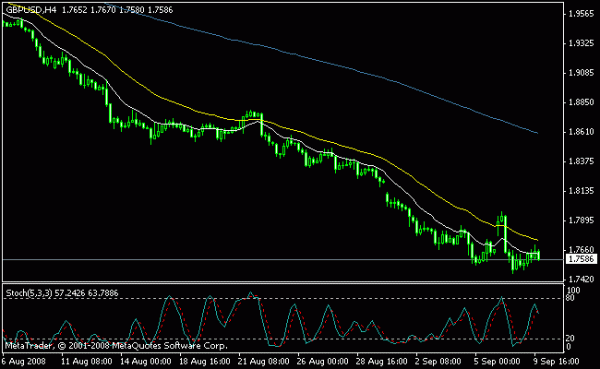
Task: Click the stochastic 80 level label
Action: 570,298
